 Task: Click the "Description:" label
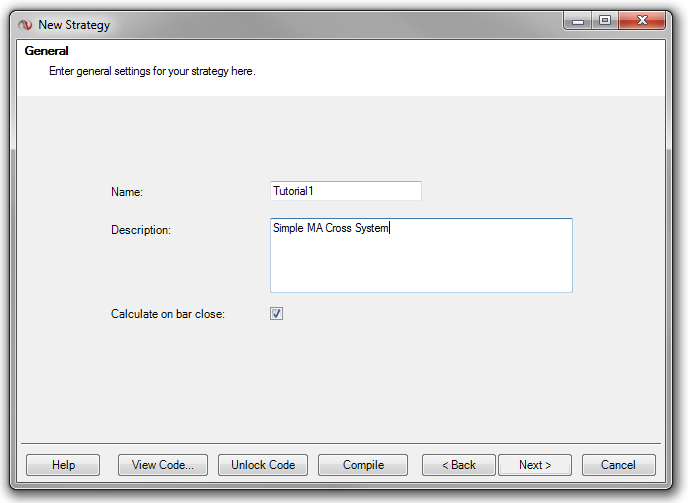pos(141,230)
